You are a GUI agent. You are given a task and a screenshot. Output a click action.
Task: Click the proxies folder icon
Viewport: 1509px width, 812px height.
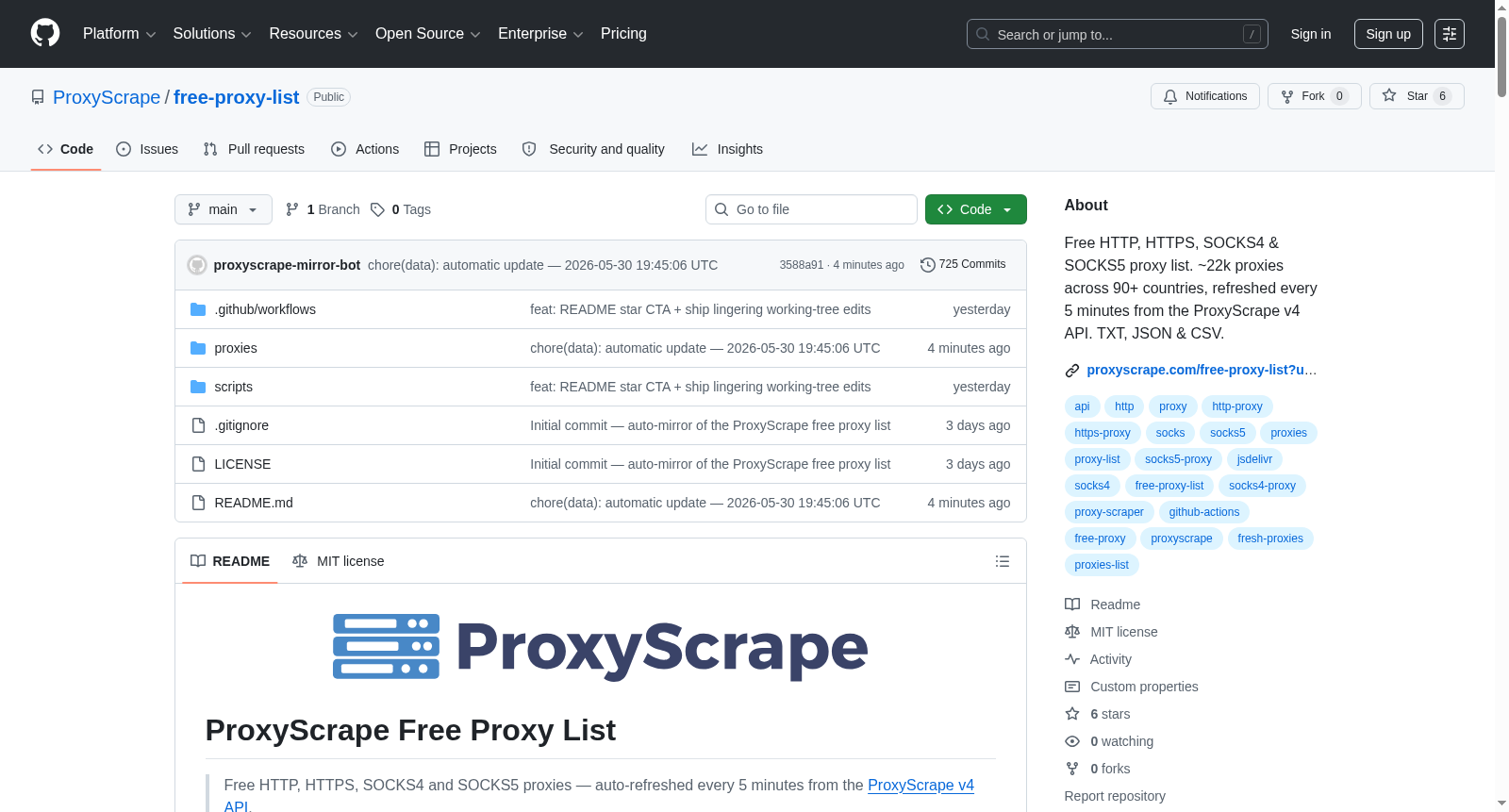point(198,348)
